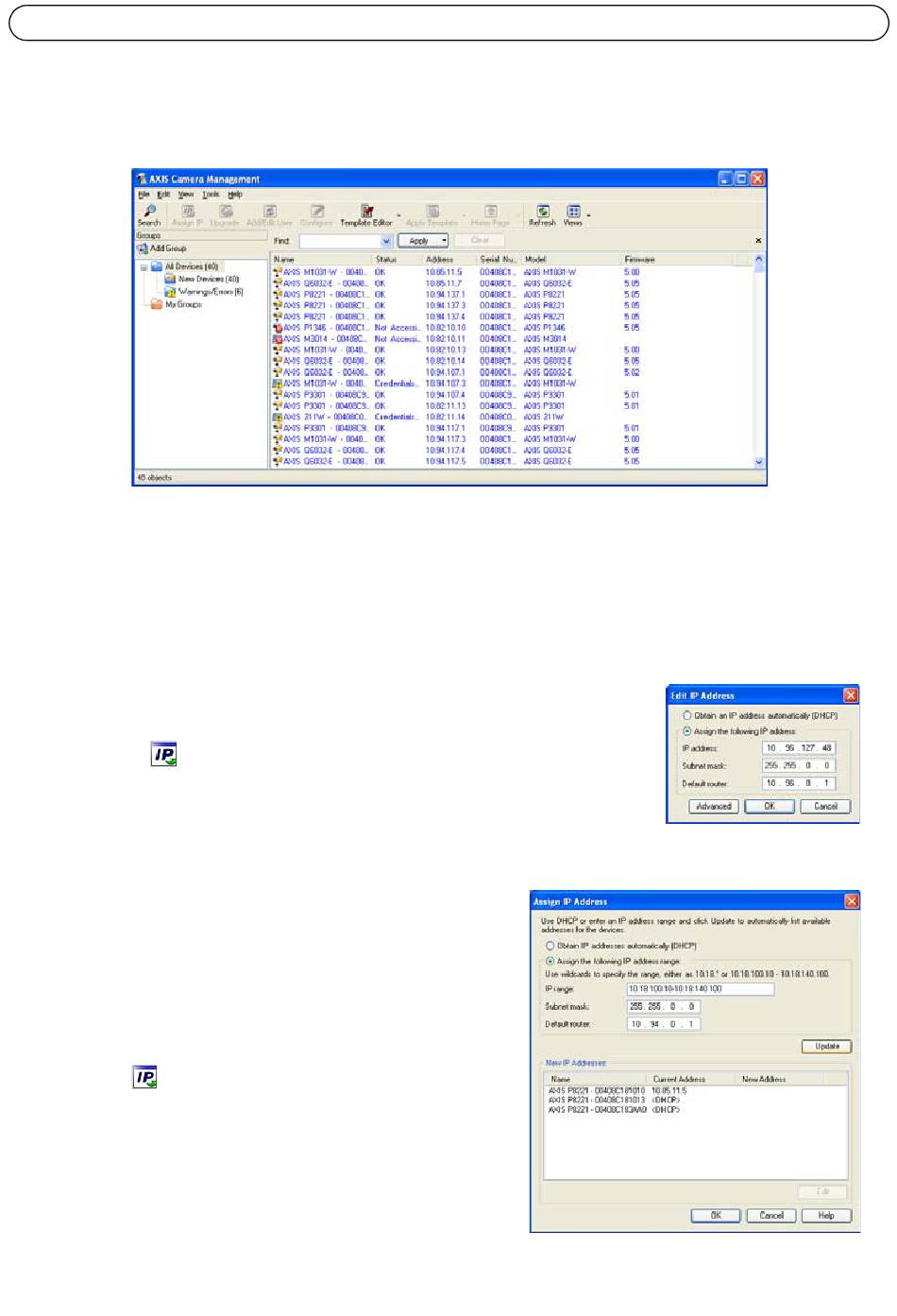Viewport: 897px width, 1316px height.
Task: Click the Add/Edit User toolbar icon
Action: (269, 212)
